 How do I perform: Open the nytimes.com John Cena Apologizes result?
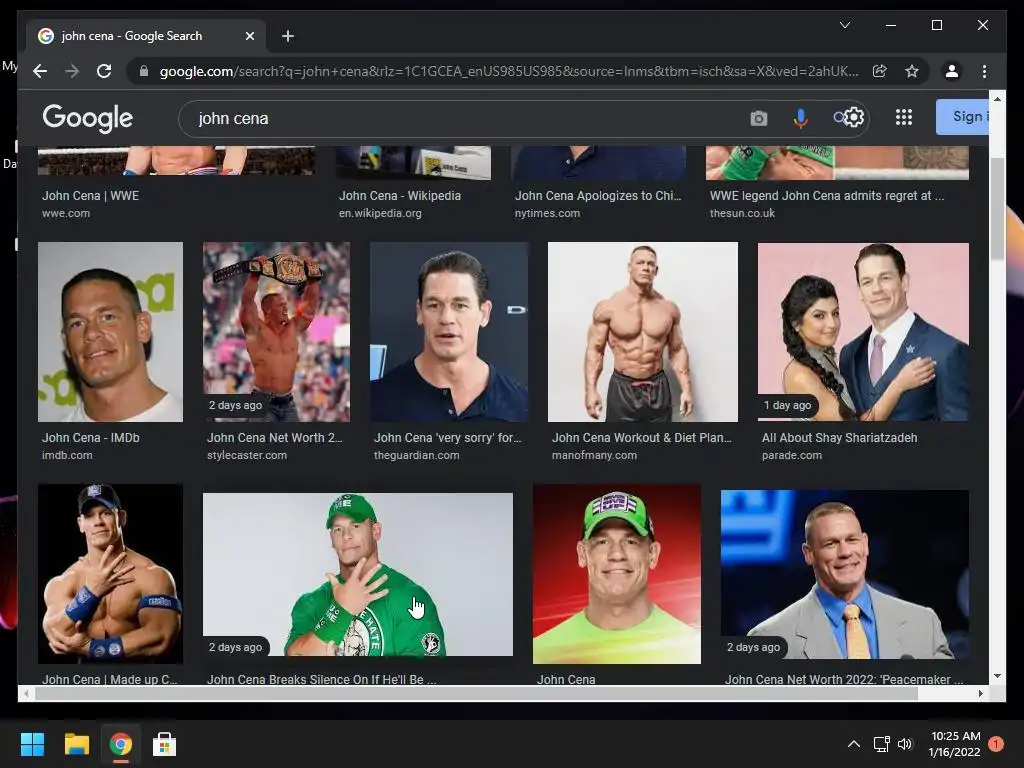[x=598, y=195]
